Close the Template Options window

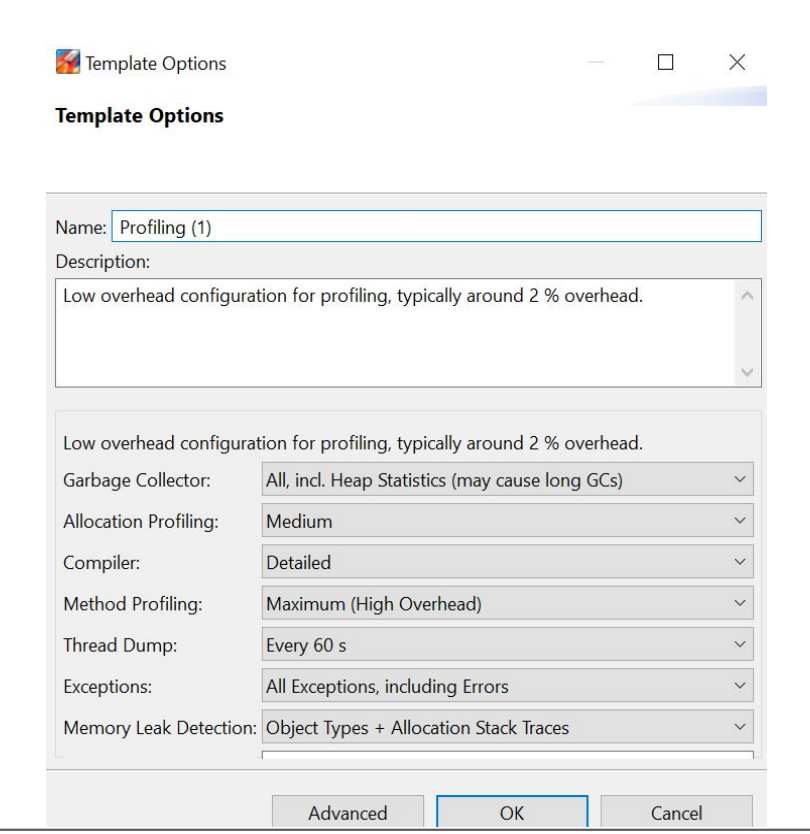[x=737, y=62]
